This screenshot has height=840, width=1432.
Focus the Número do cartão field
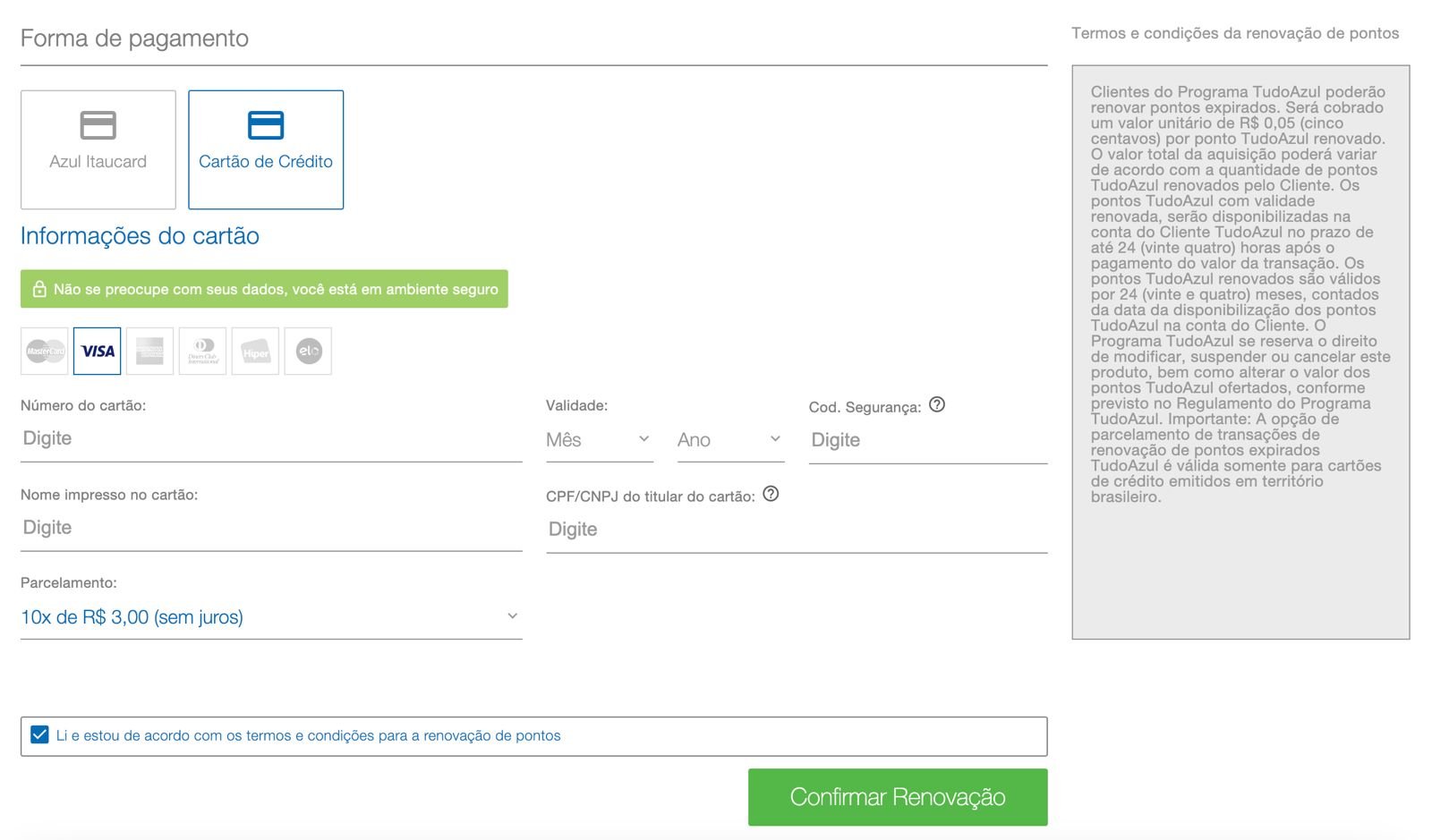271,439
